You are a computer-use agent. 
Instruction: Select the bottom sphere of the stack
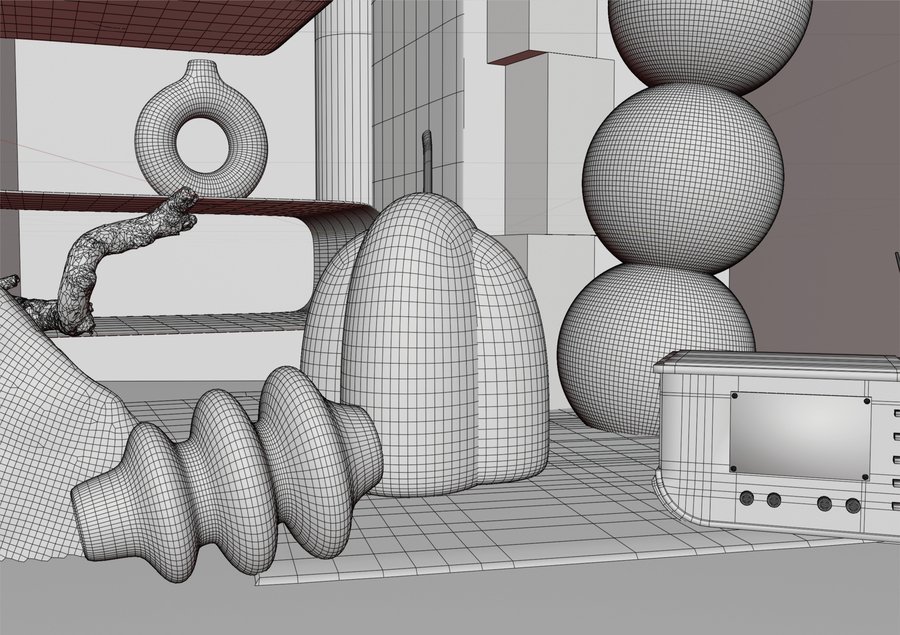pos(655,348)
